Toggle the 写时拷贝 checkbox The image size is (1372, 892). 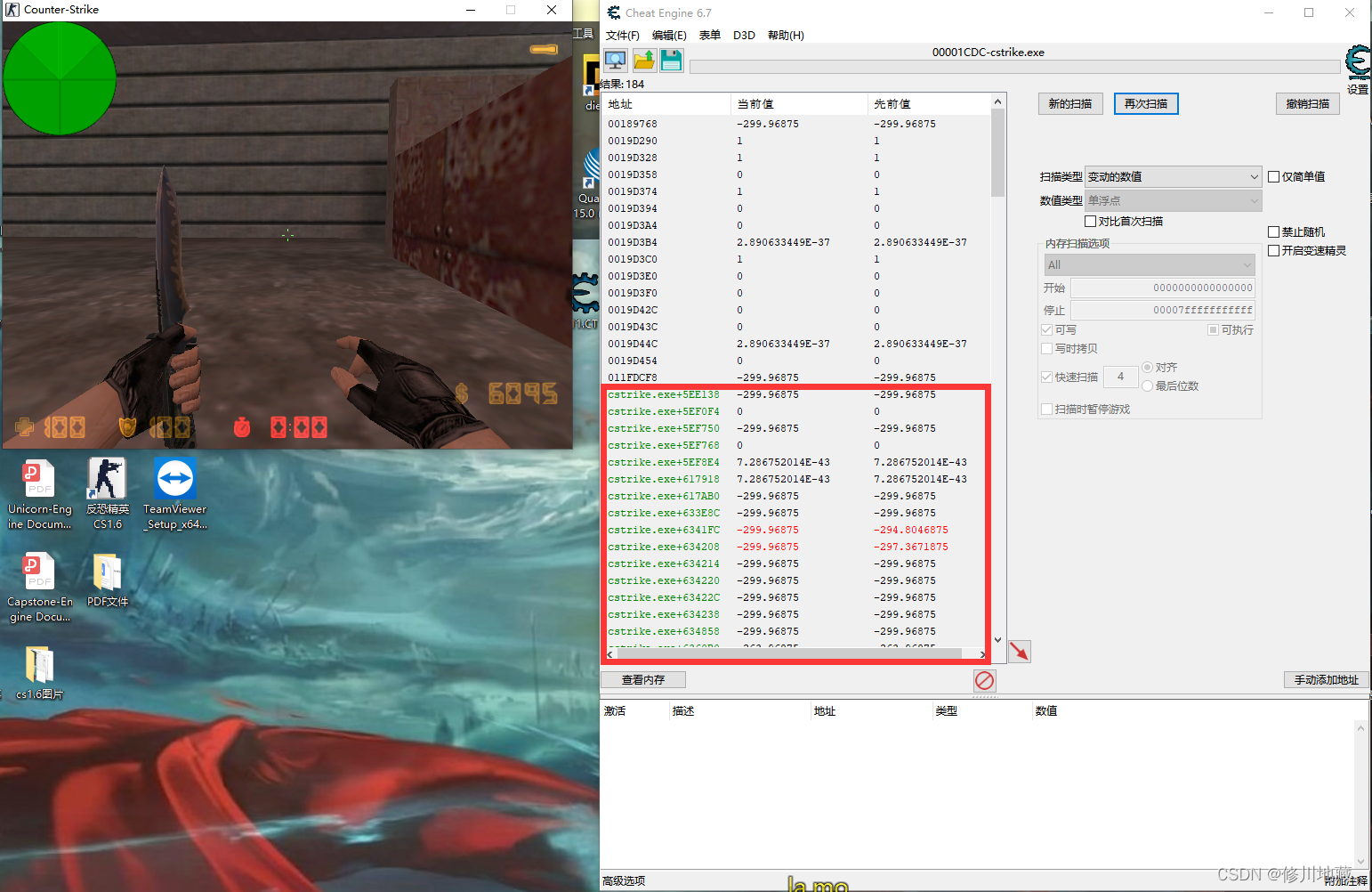1046,348
